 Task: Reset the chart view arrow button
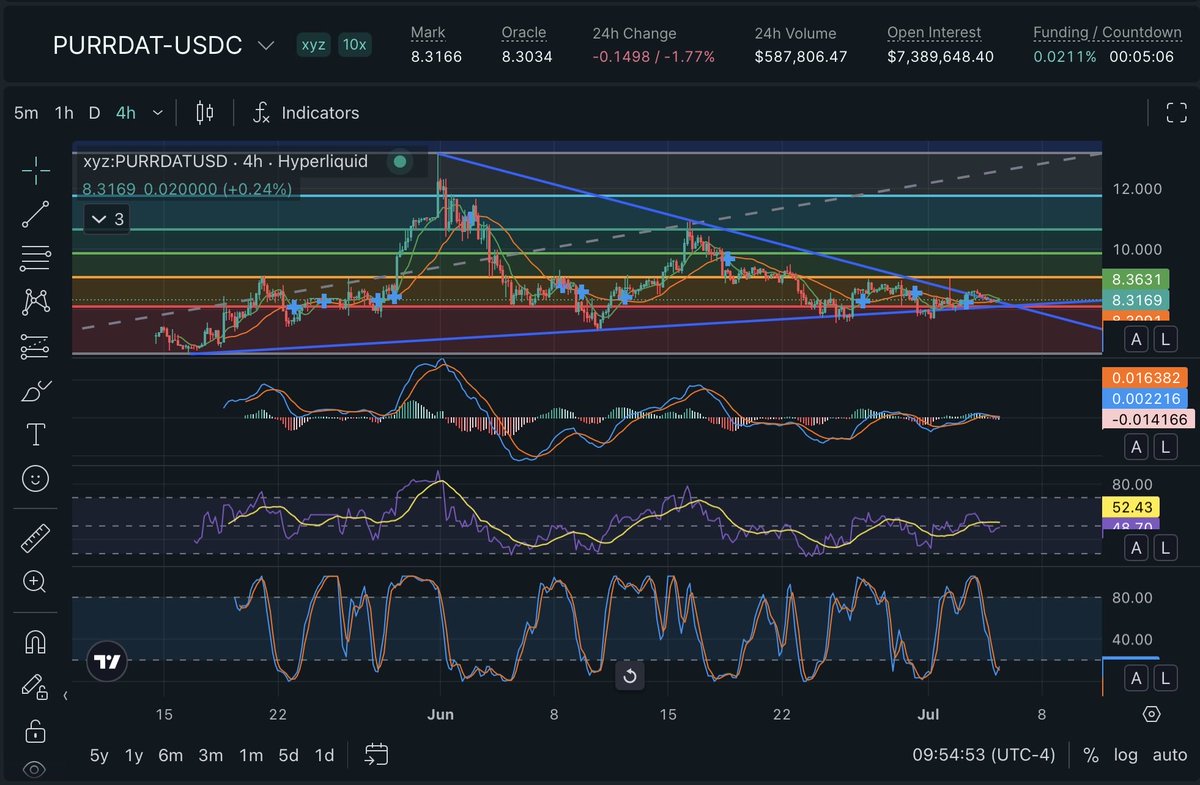click(630, 677)
